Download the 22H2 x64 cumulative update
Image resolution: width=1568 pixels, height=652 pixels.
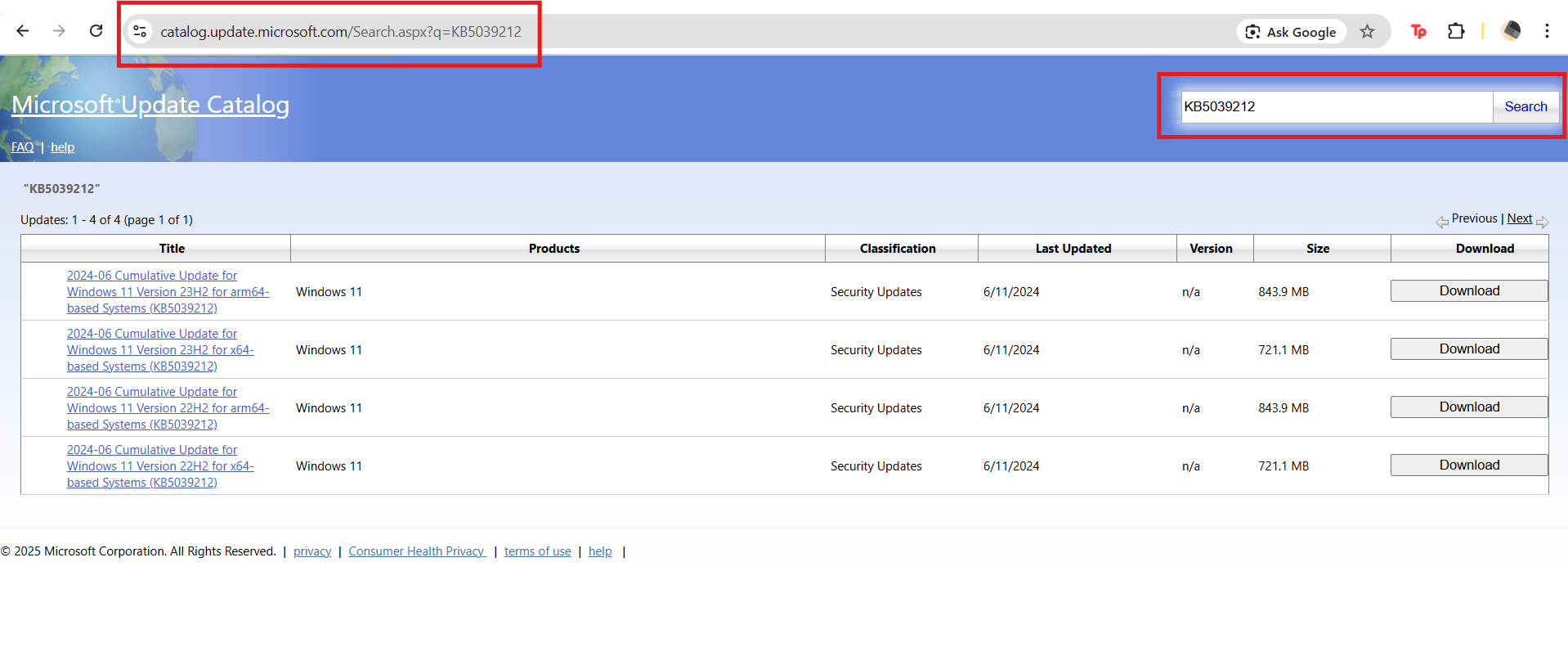1468,465
